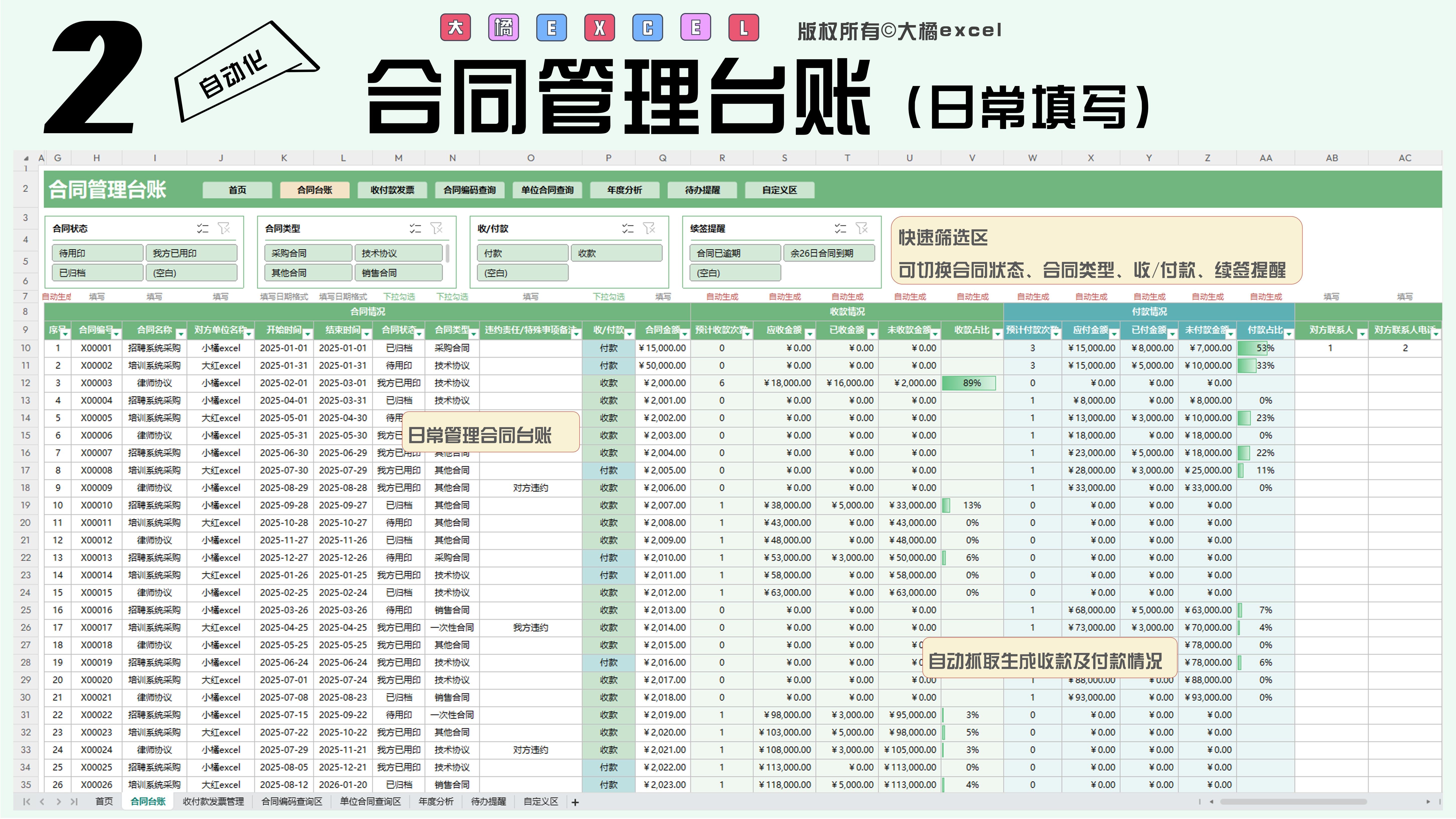Image resolution: width=1456 pixels, height=819 pixels.
Task: Click multi-select icon in 合同状态 slicer
Action: coord(202,228)
